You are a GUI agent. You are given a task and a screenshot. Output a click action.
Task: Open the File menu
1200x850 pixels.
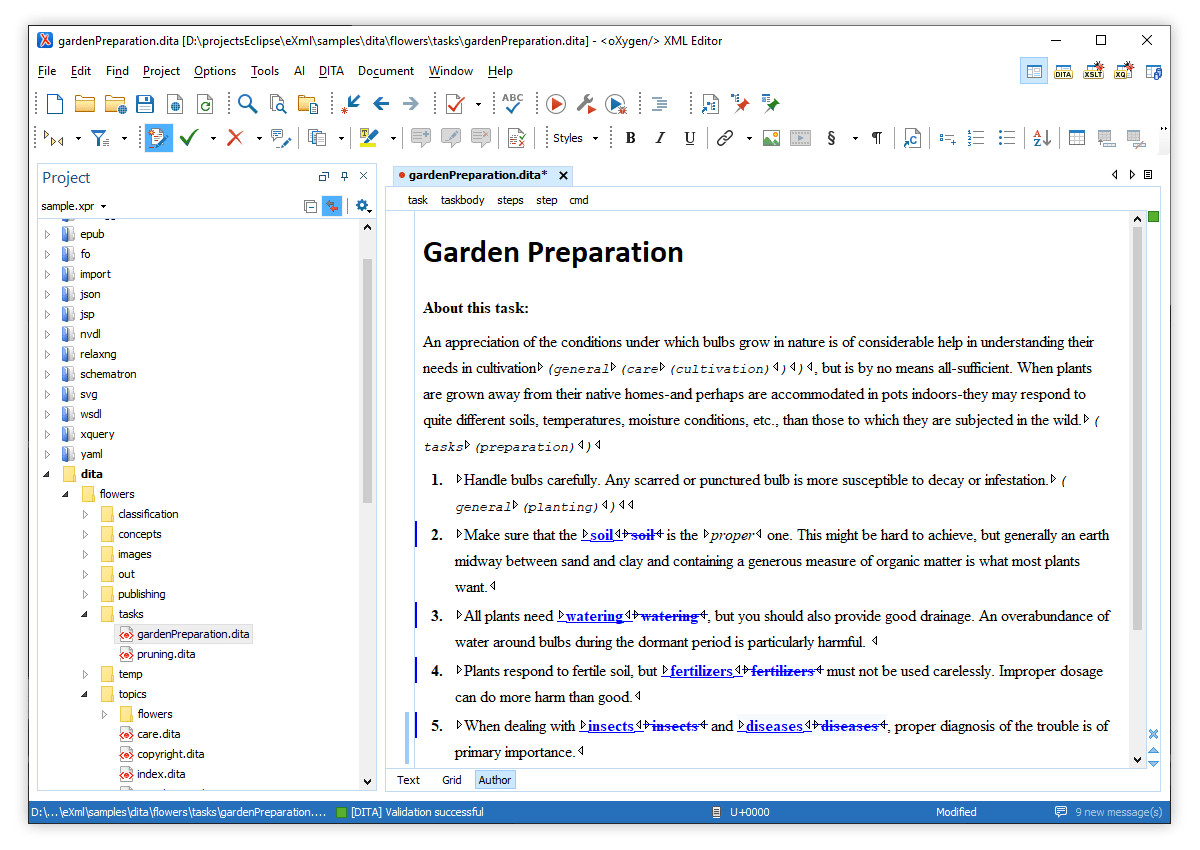pyautogui.click(x=47, y=71)
